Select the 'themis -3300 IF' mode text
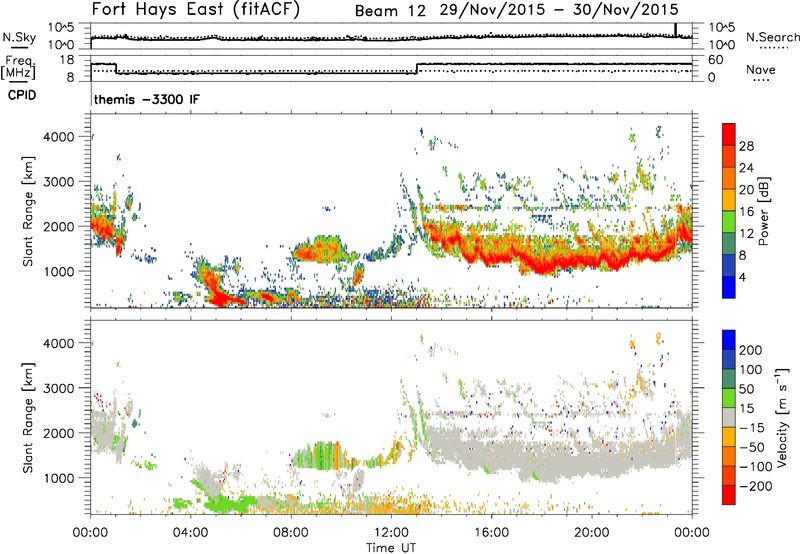Image resolution: width=800 pixels, height=554 pixels. (x=147, y=99)
